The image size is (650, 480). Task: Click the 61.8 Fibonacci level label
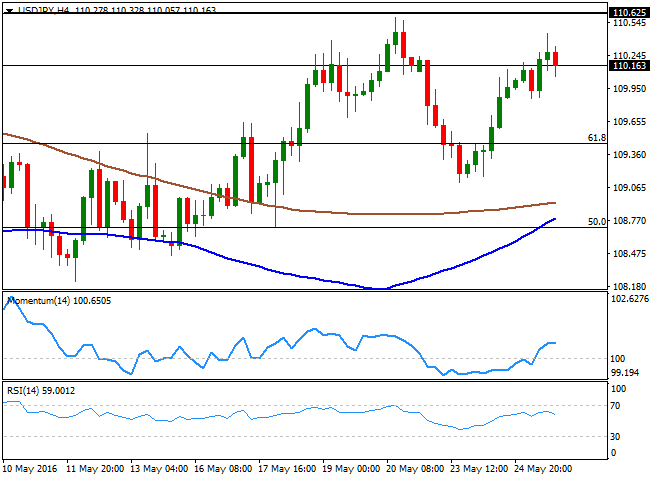[x=597, y=138]
